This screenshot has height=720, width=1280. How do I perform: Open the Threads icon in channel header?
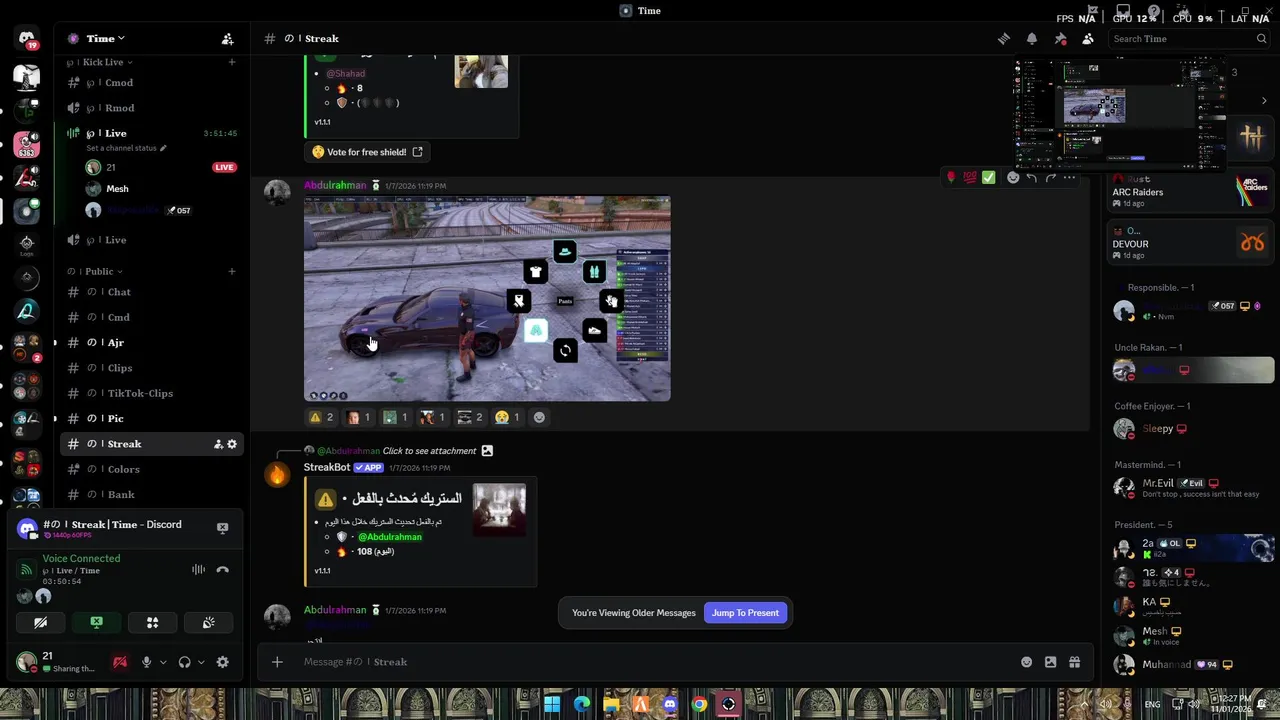point(1003,38)
